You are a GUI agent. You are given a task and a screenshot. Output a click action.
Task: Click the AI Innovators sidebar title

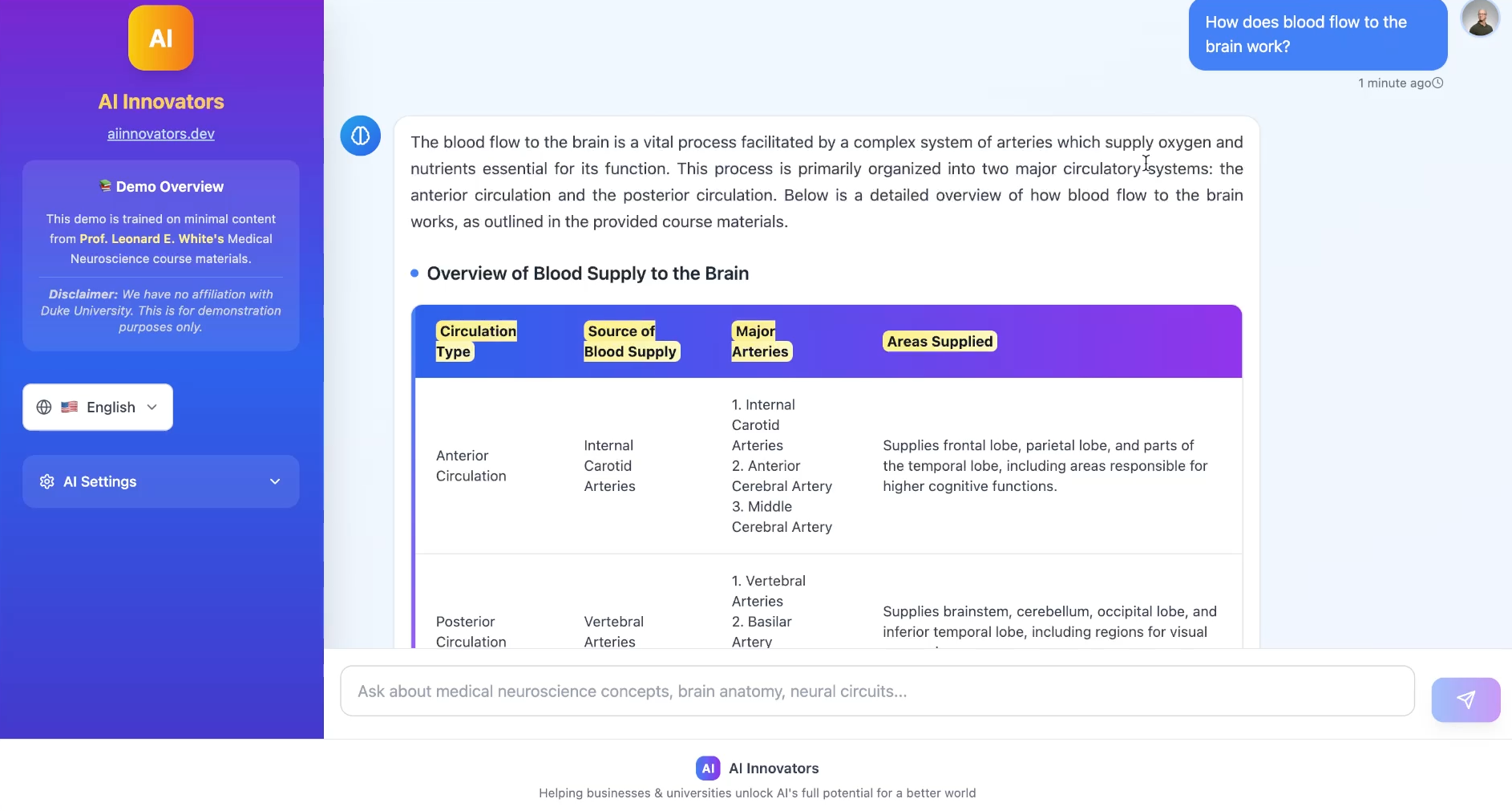(161, 102)
